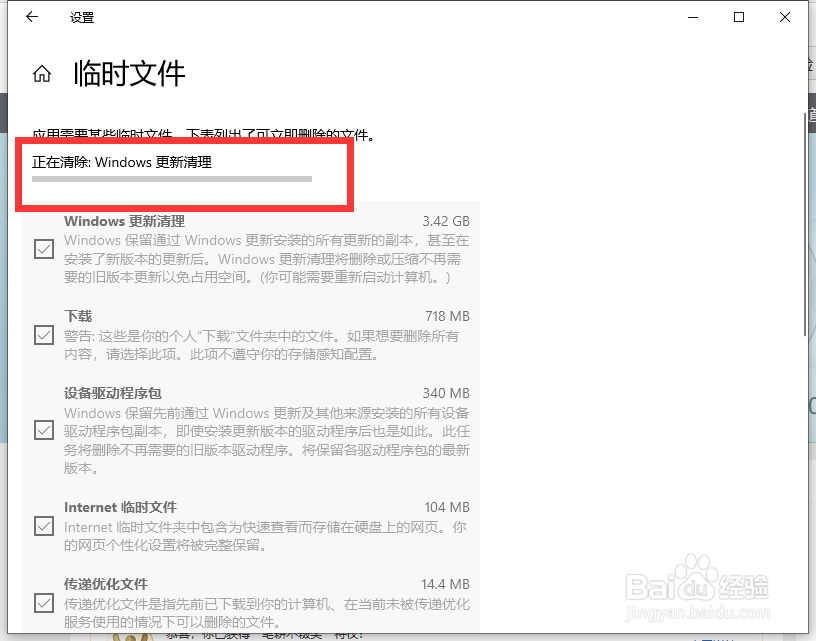Click the cleanup progress bar
816x641 pixels.
click(172, 179)
